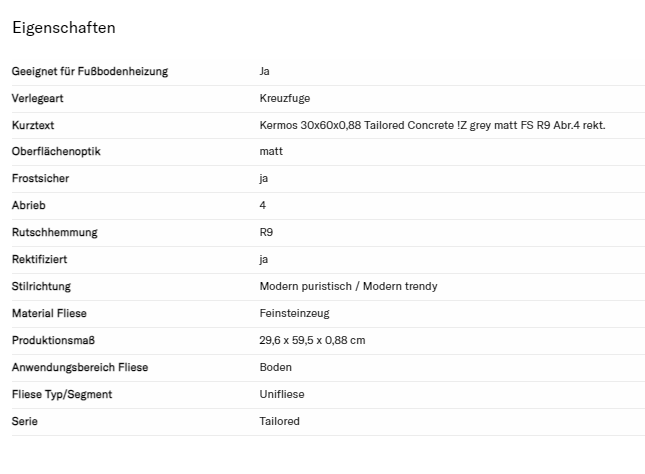Click the Modern puristisch / Modern trendy value

348,287
